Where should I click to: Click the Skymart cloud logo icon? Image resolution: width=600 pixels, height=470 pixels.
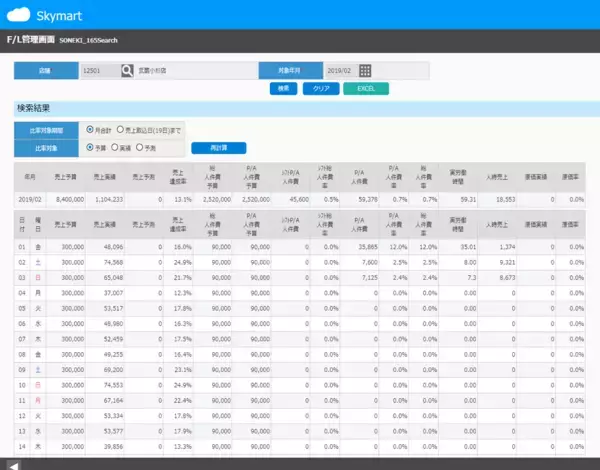(x=21, y=15)
